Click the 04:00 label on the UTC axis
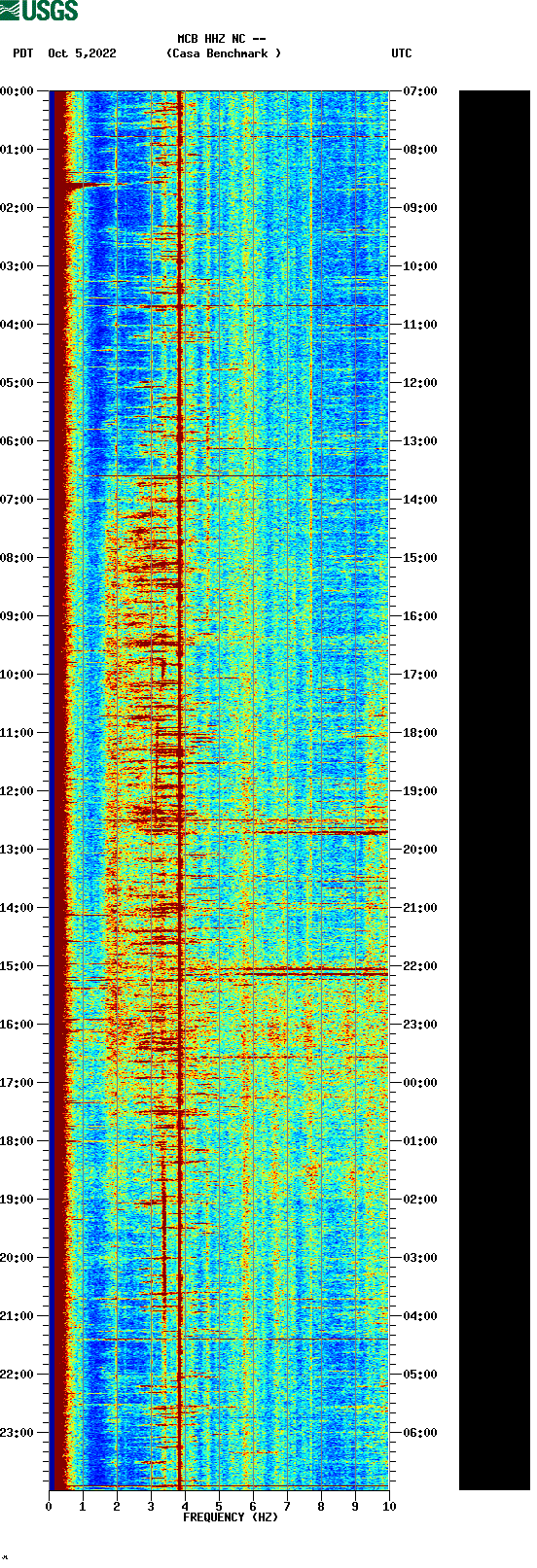537x1568 pixels. [420, 1316]
